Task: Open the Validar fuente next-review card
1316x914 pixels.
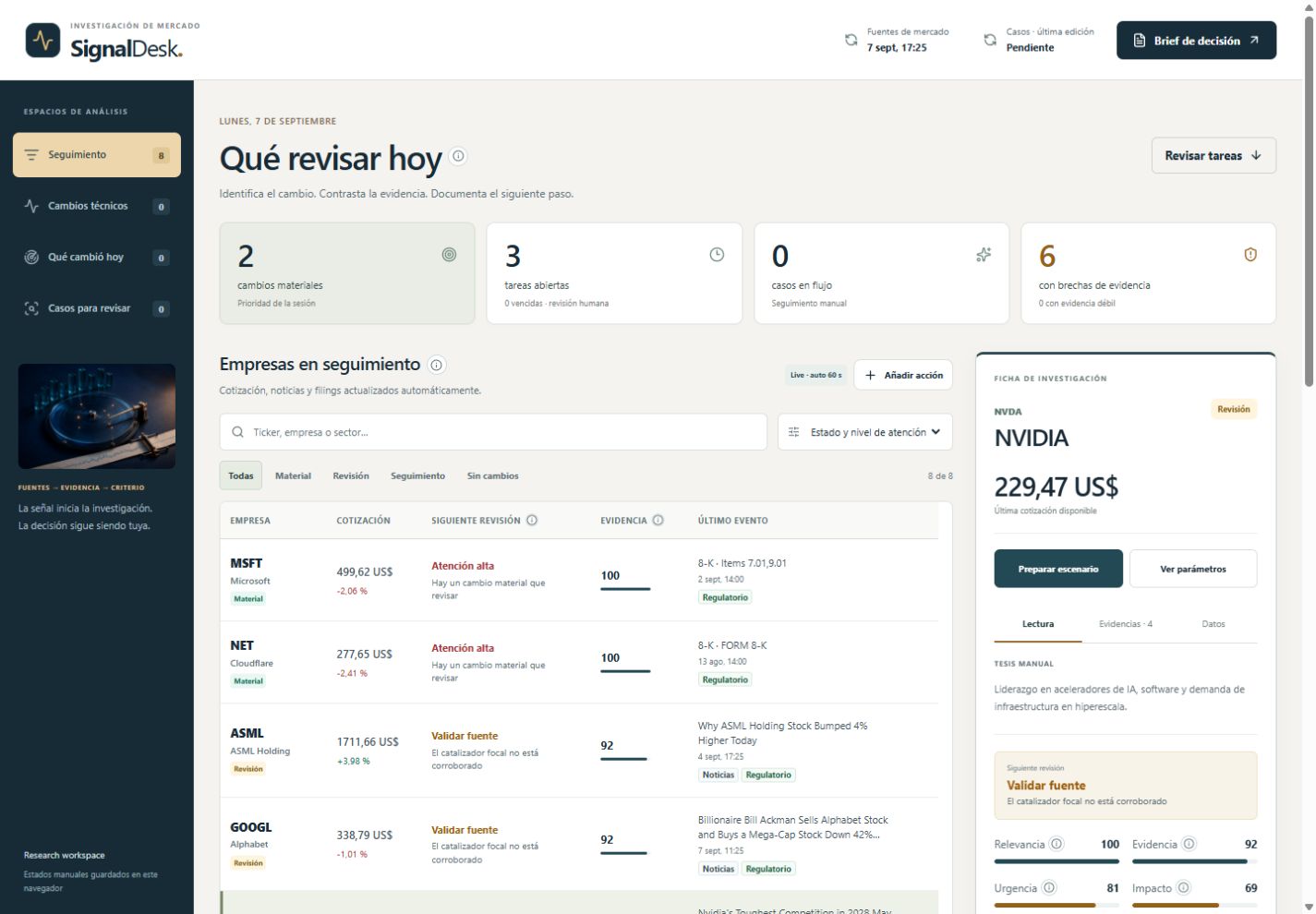Action: coord(1126,786)
